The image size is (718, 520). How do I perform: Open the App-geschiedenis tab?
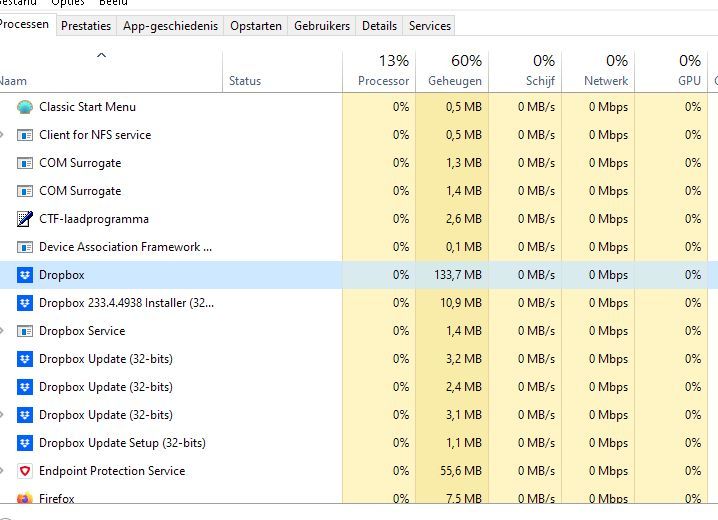pos(169,26)
